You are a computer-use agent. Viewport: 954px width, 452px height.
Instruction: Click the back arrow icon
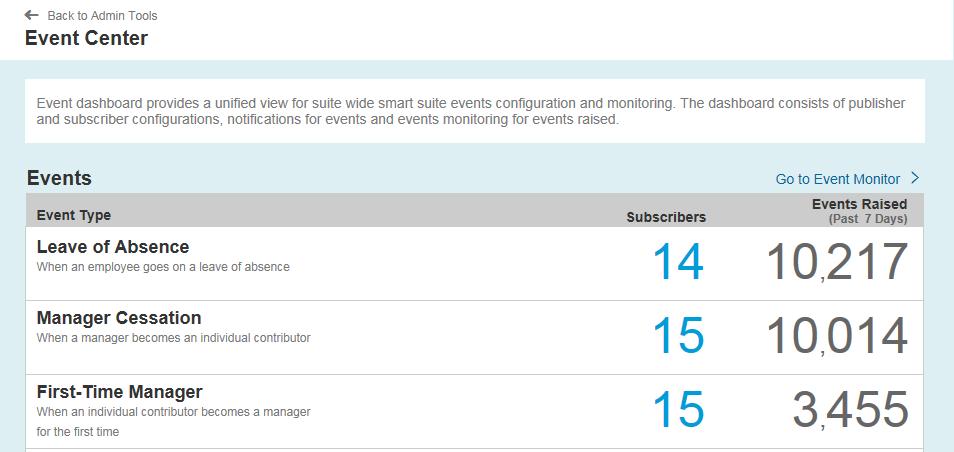pyautogui.click(x=32, y=15)
